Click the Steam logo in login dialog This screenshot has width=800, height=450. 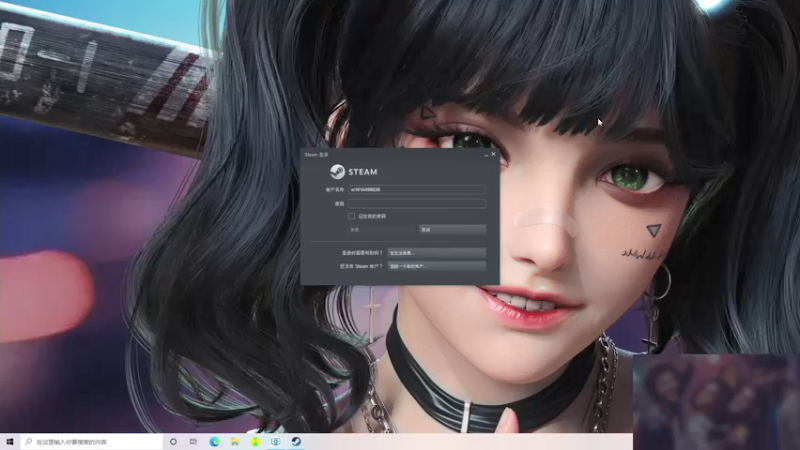click(354, 172)
